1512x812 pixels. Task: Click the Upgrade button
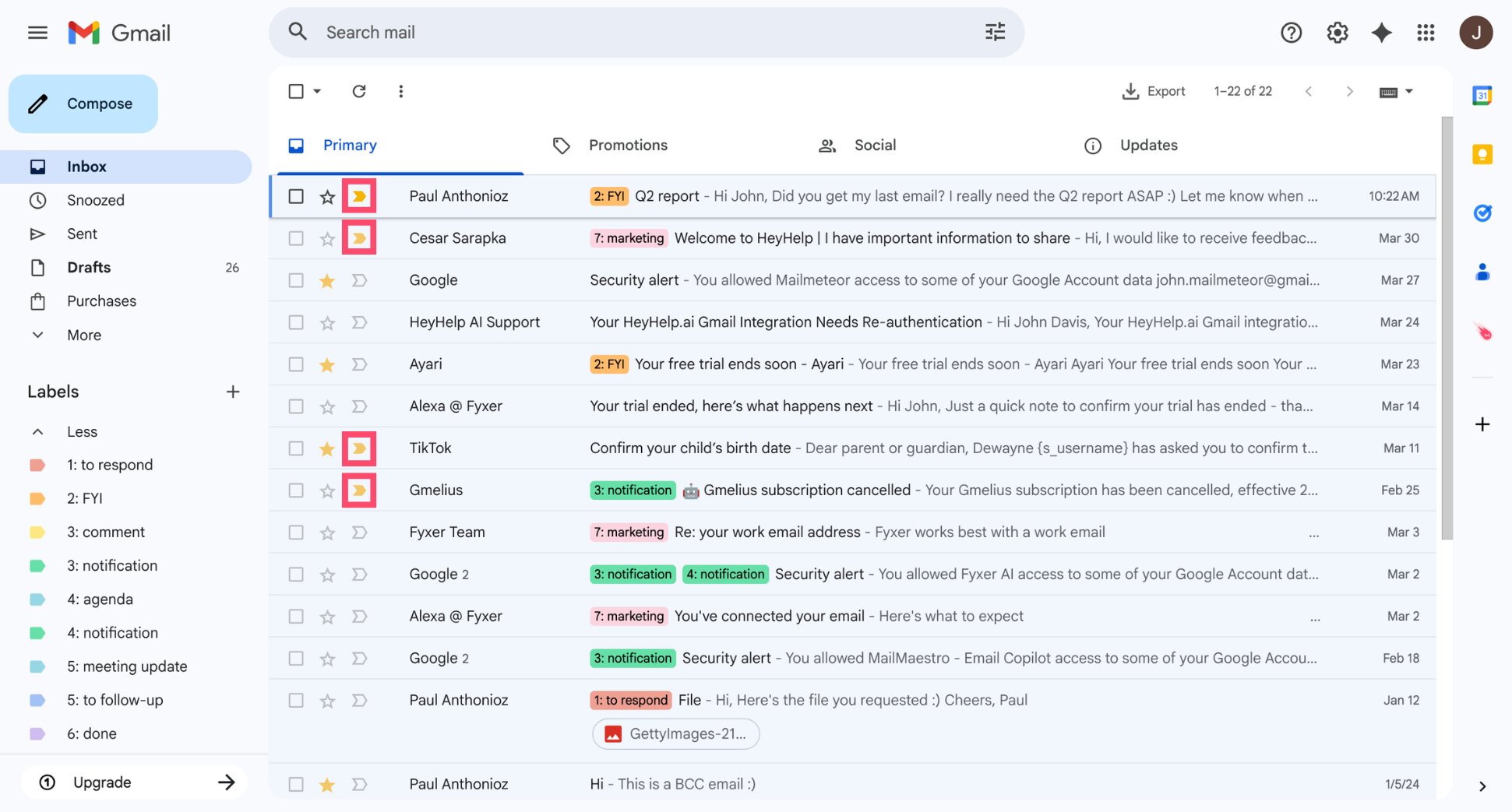[x=135, y=782]
